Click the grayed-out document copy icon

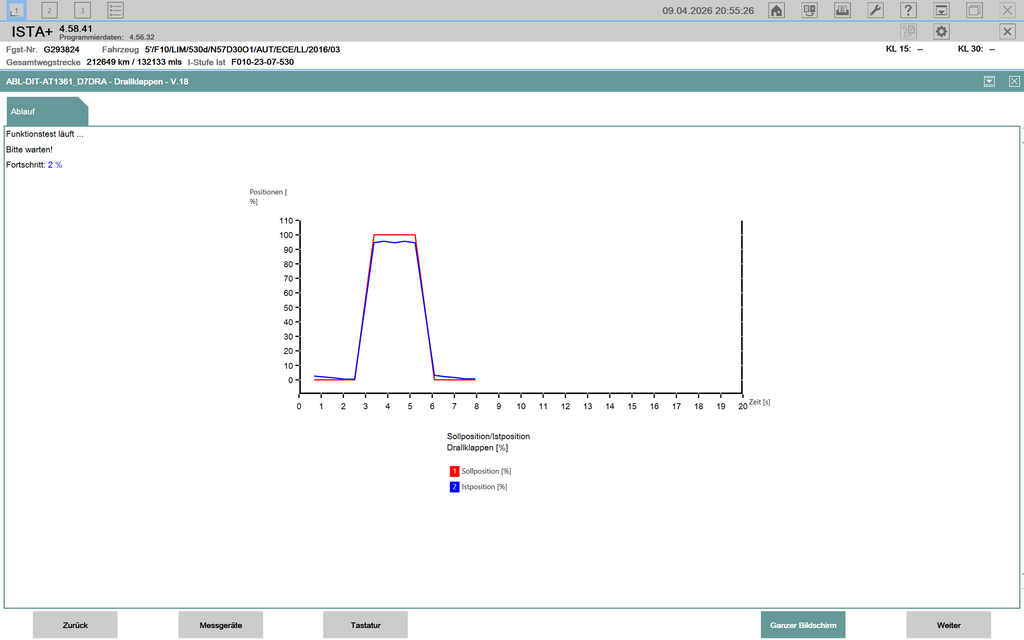(x=908, y=31)
